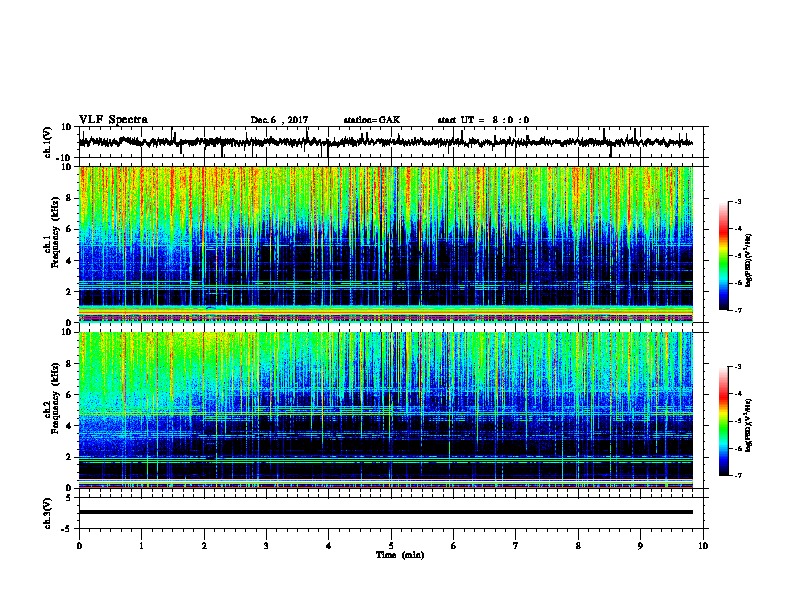Viewport: 792px width, 612px height.
Task: Click the "ch.3(V)" axis label
Action: tap(47, 513)
